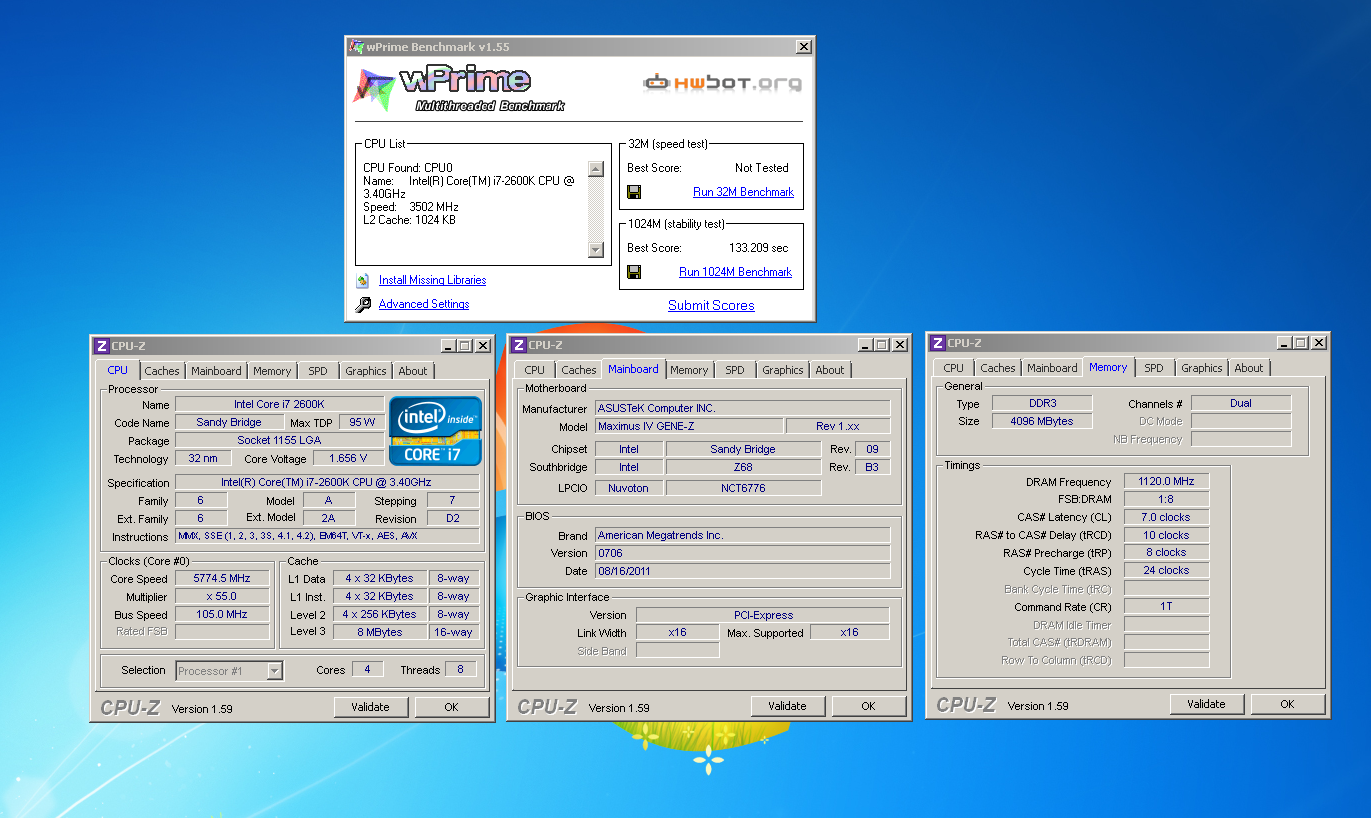Screen dimensions: 1371x818
Task: Click the Multiplier value x 55.0
Action: tap(222, 596)
